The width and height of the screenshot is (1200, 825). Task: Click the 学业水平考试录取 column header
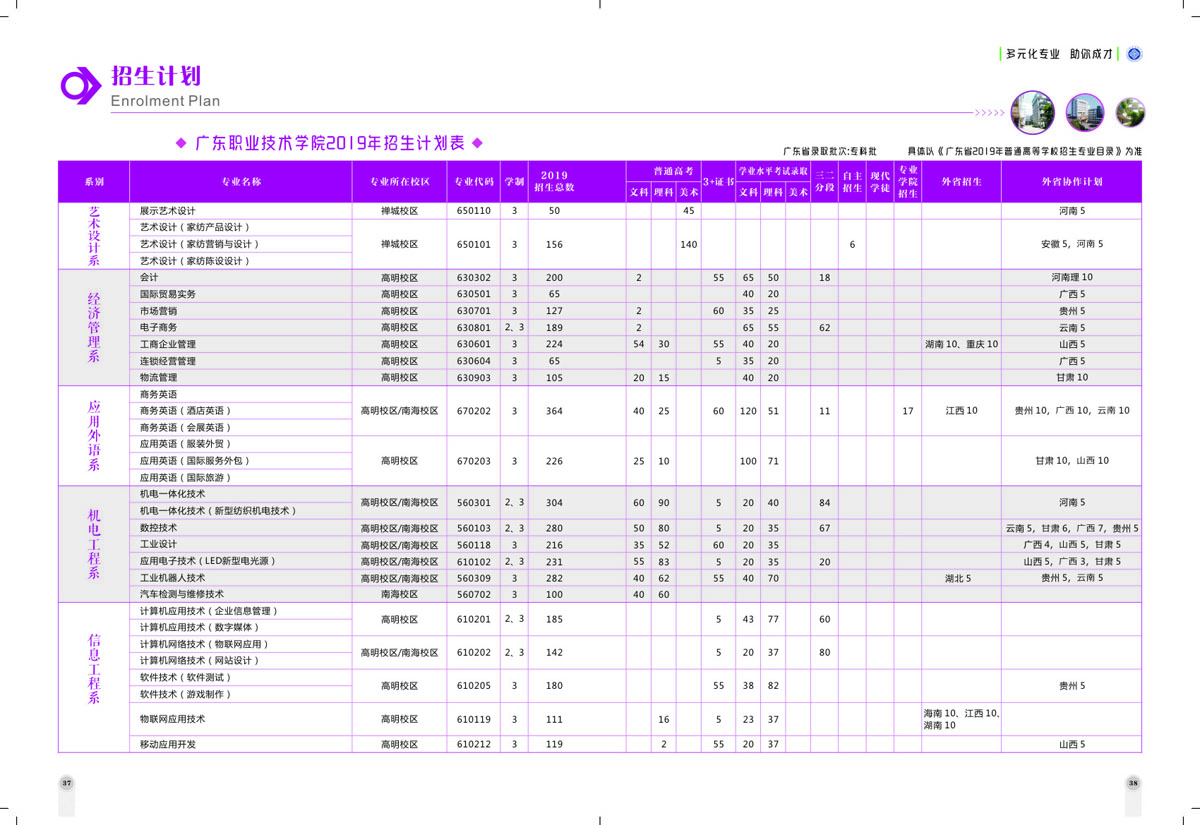773,171
